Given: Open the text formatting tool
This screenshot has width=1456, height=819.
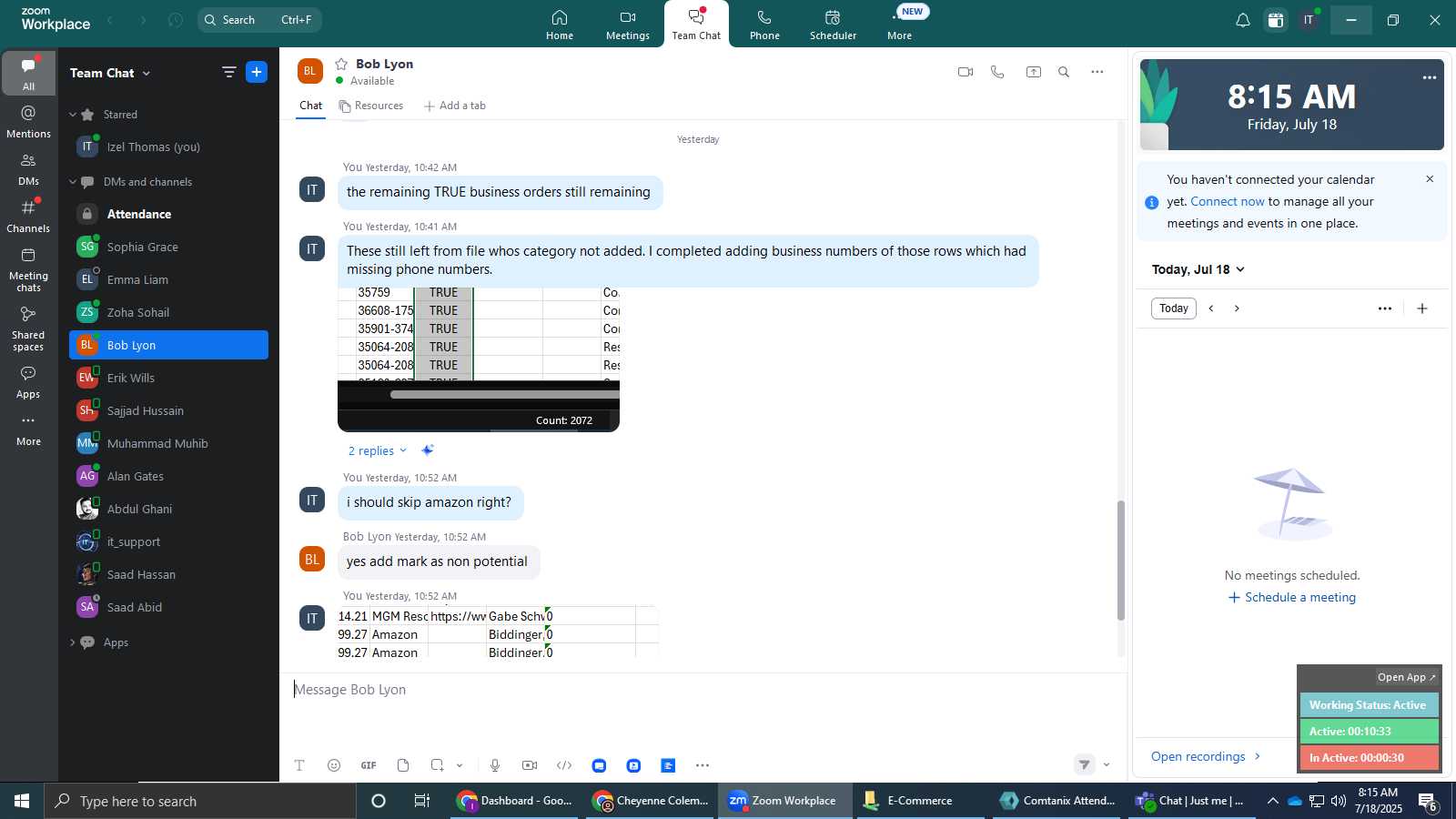Looking at the screenshot, I should [299, 765].
